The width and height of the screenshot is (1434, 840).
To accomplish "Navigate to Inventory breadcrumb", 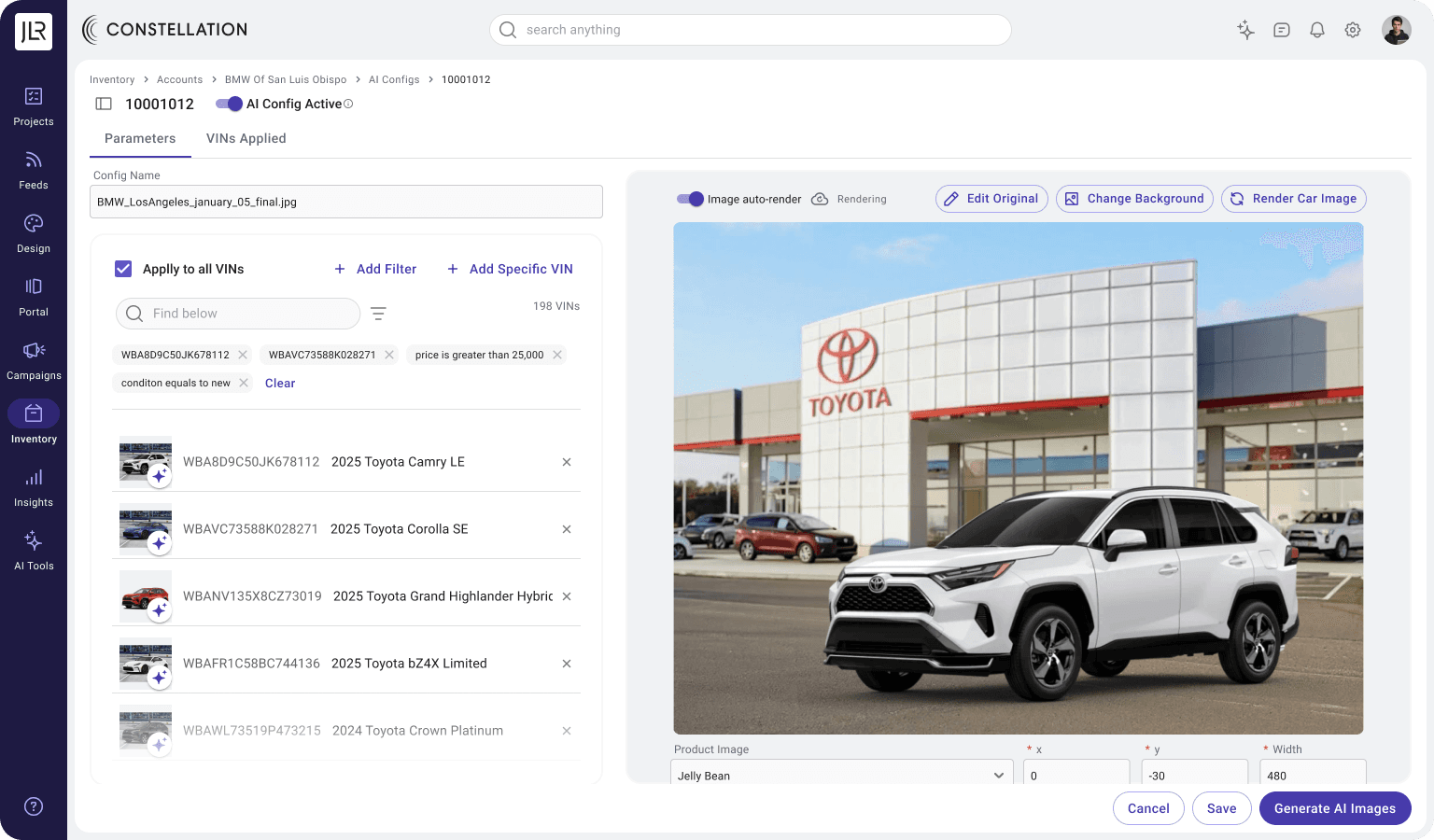I will click(x=112, y=79).
